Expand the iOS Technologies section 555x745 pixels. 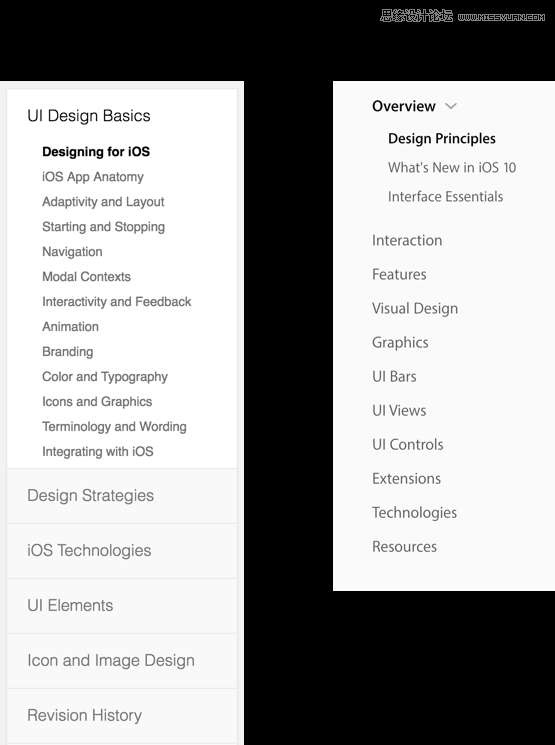coord(122,551)
